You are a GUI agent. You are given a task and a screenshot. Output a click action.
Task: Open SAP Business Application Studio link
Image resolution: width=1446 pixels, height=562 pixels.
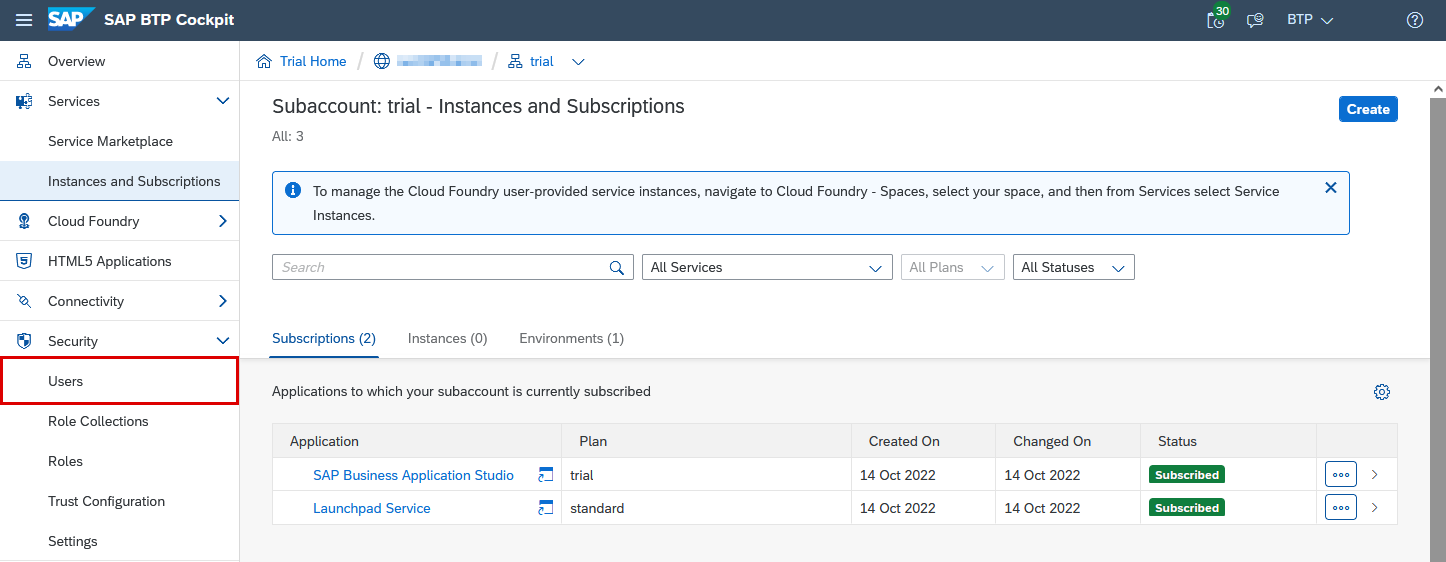(x=413, y=475)
